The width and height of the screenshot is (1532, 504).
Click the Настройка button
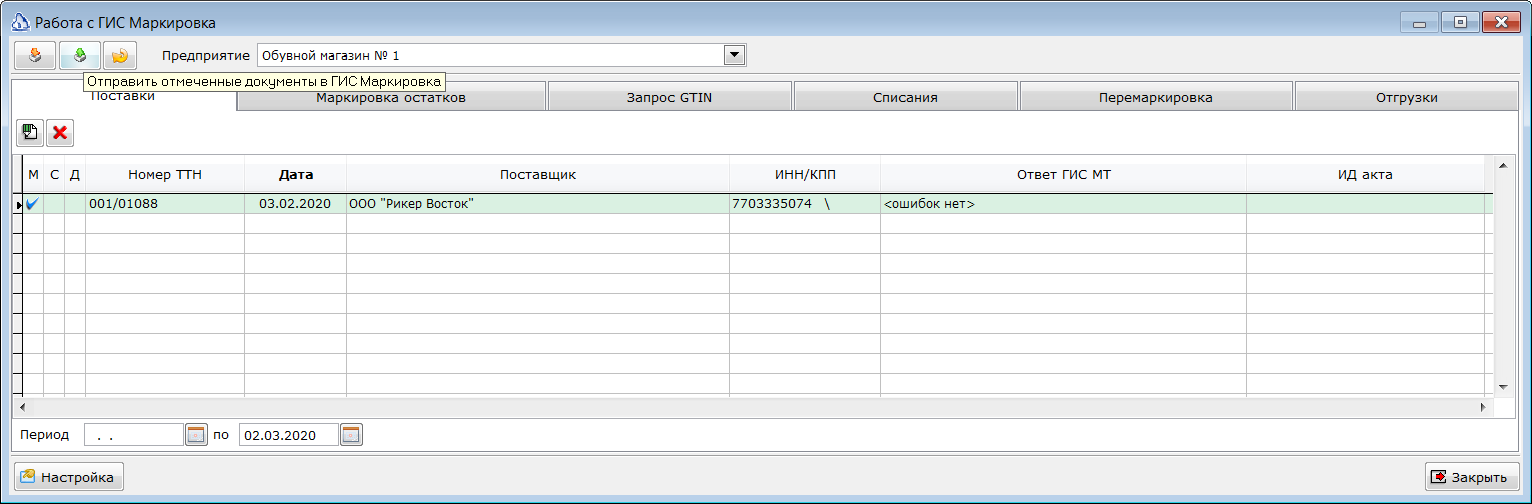(69, 477)
